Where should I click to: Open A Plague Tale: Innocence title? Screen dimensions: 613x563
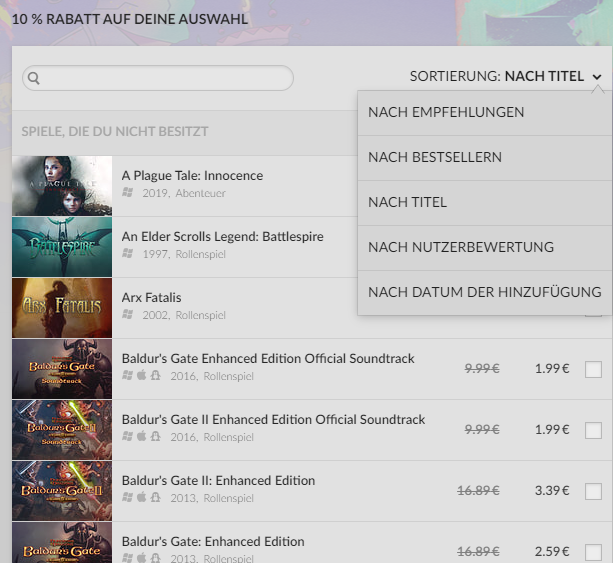pyautogui.click(x=192, y=176)
